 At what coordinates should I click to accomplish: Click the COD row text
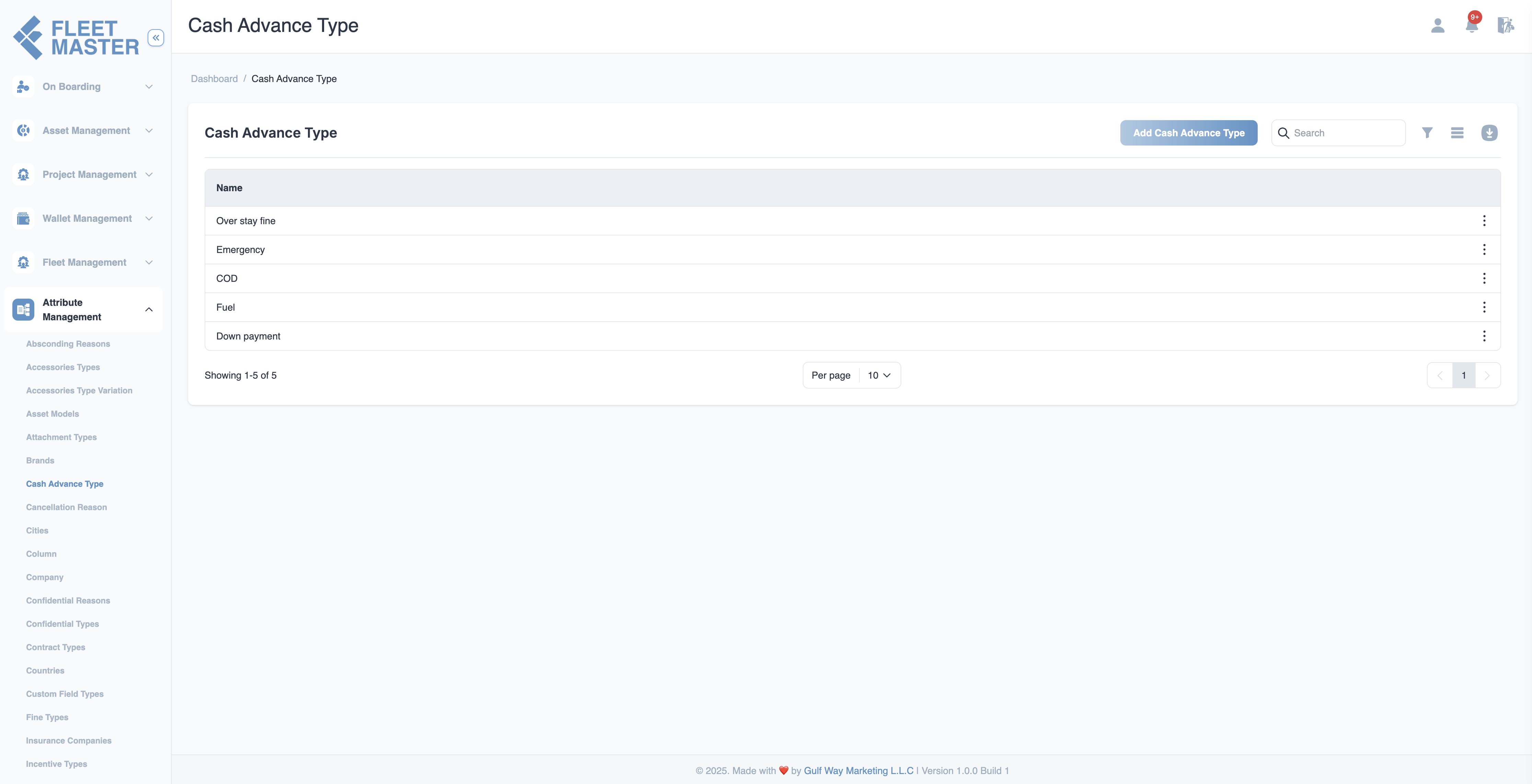[x=227, y=278]
